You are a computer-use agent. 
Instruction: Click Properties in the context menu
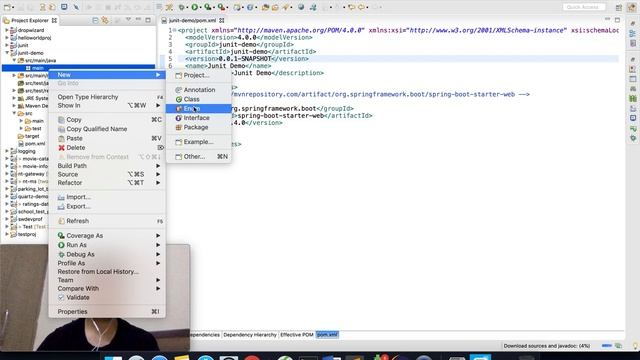point(107,312)
